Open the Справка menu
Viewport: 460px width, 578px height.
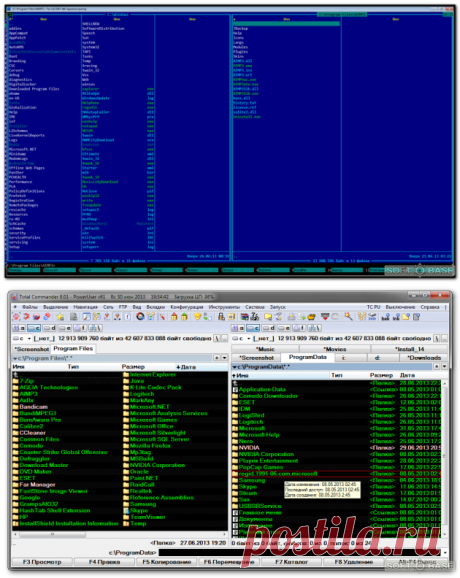click(x=430, y=307)
